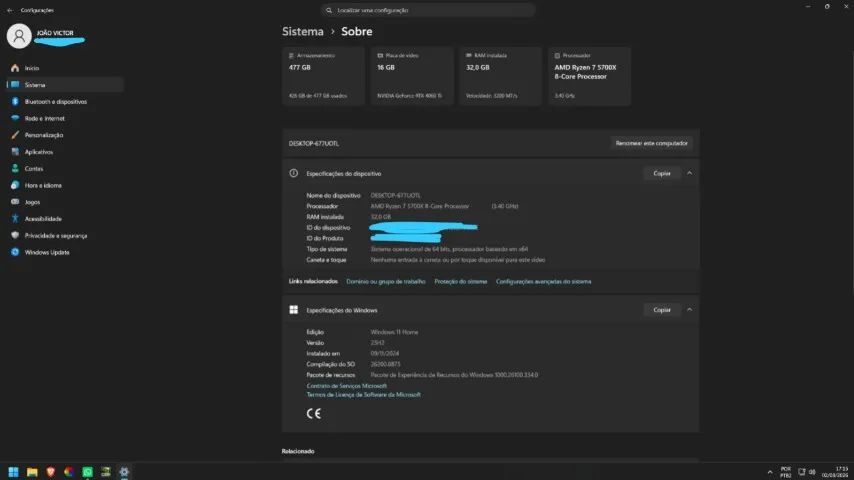Open Proteção do sistema link

tap(461, 282)
